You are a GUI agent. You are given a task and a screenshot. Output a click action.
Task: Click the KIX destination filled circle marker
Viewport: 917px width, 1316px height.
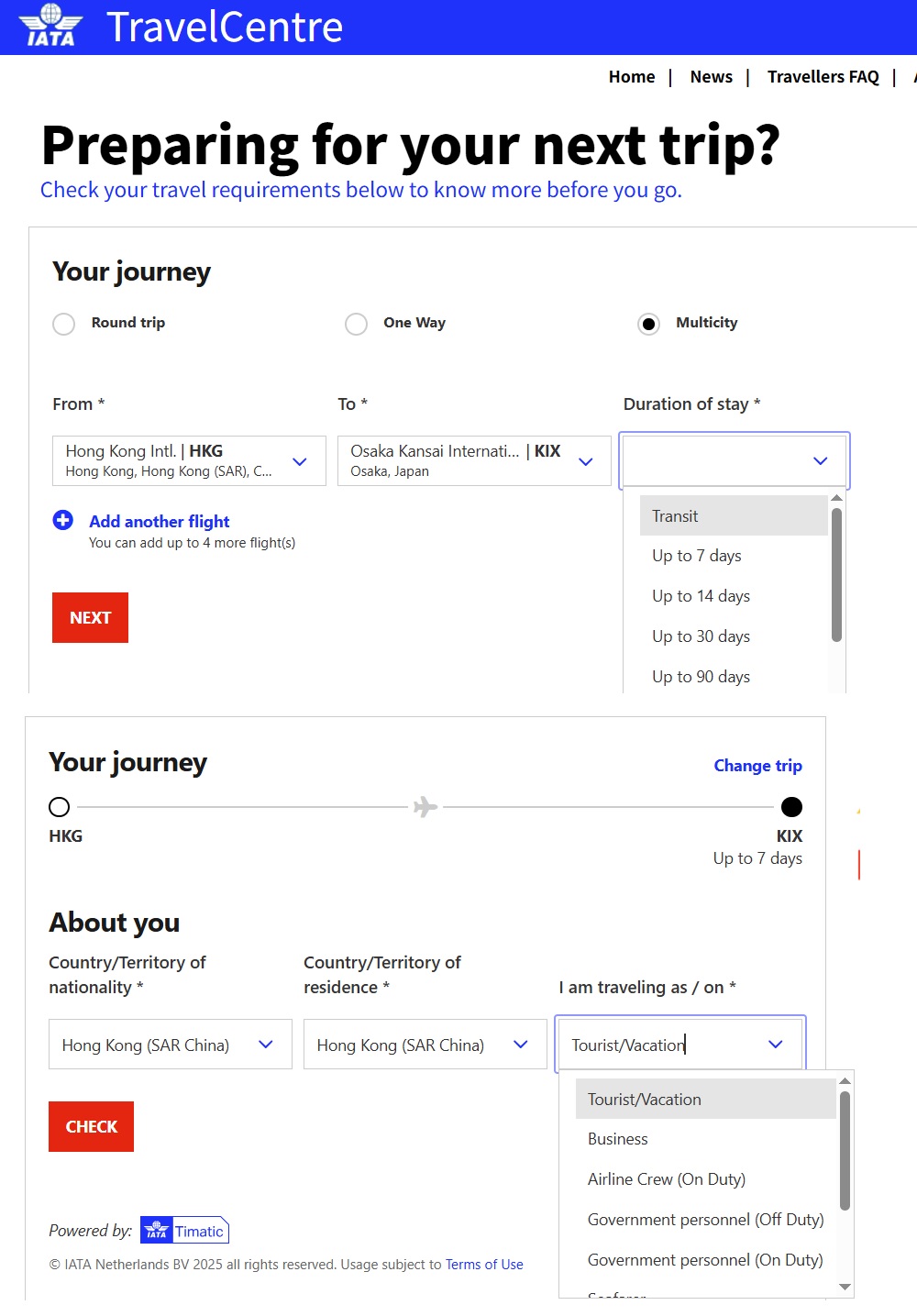coord(791,807)
